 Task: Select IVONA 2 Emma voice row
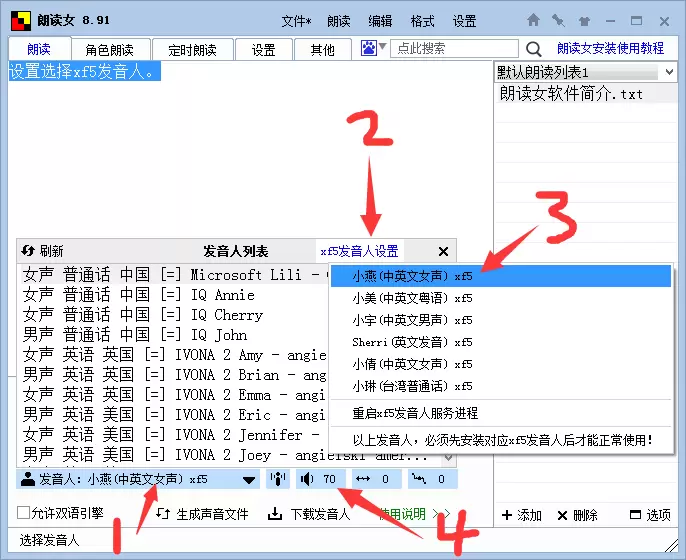(x=175, y=395)
